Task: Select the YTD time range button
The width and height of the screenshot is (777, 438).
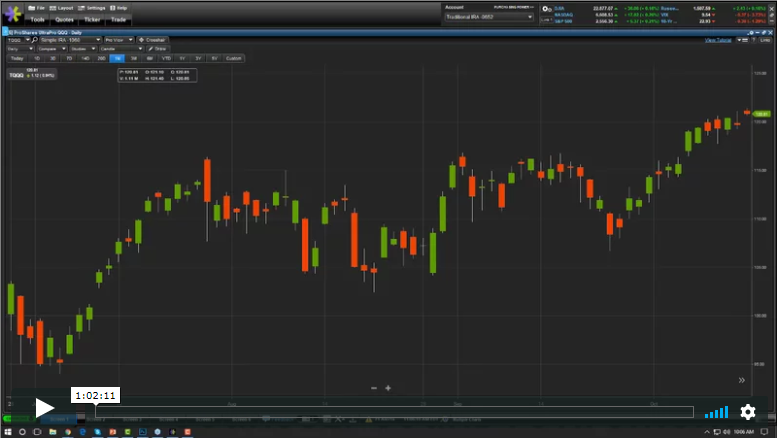Action: pyautogui.click(x=165, y=58)
